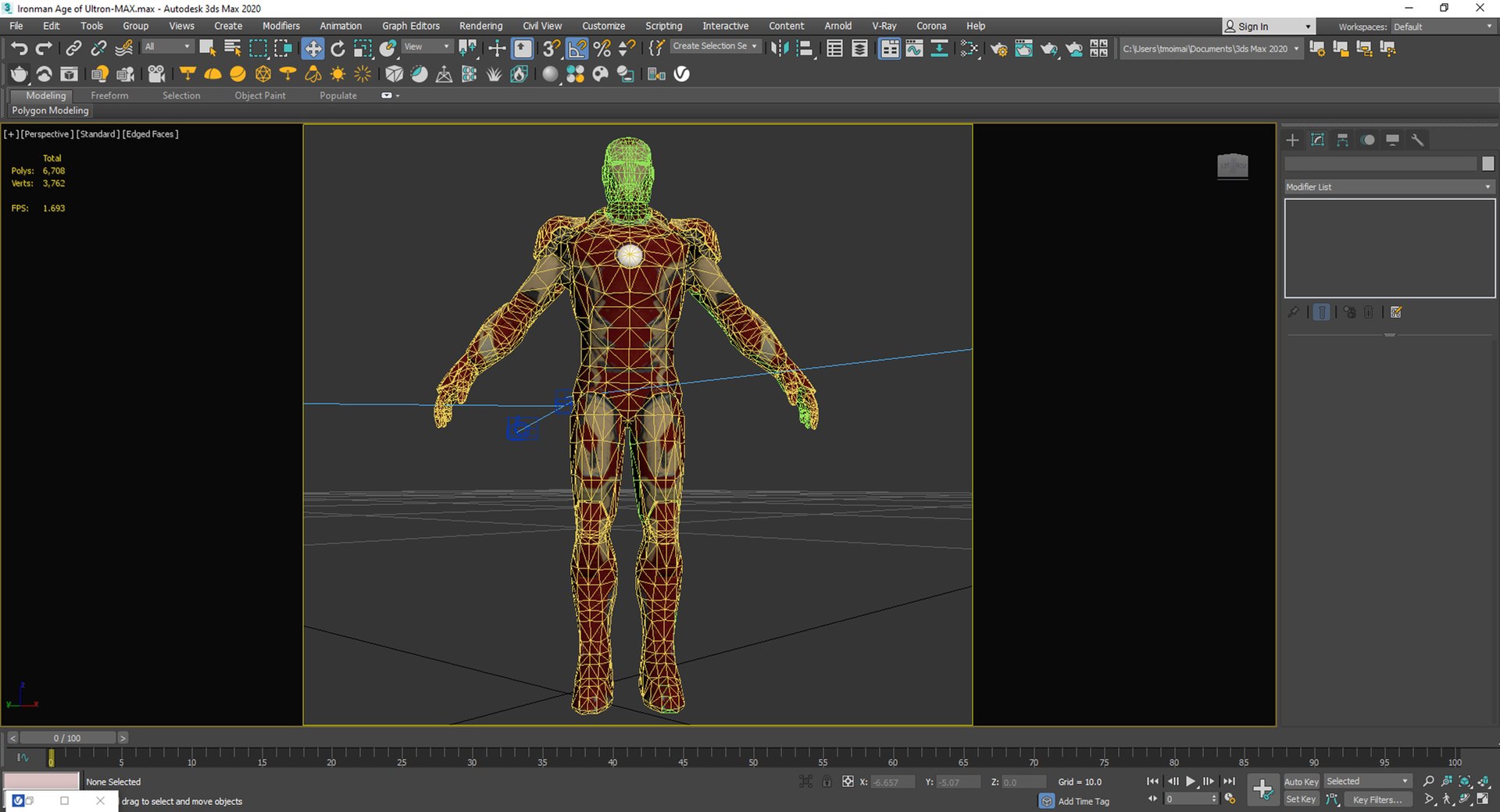Click the Play Animation button
1500x812 pixels.
(x=1191, y=782)
